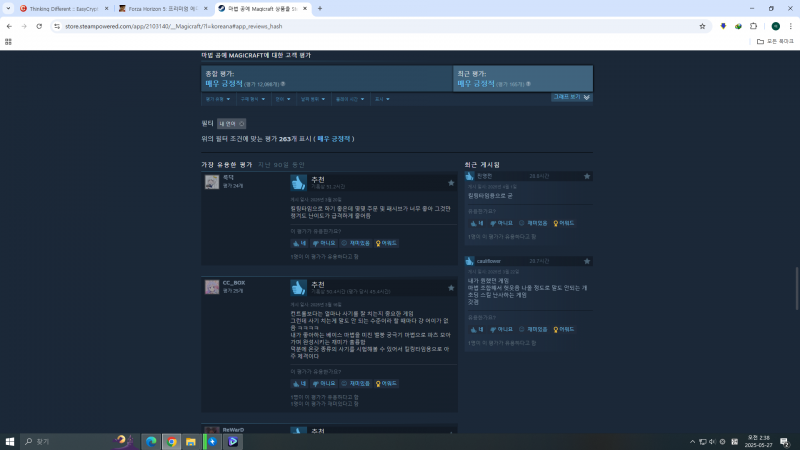Click the info icon next to overall review count

[x=283, y=84]
